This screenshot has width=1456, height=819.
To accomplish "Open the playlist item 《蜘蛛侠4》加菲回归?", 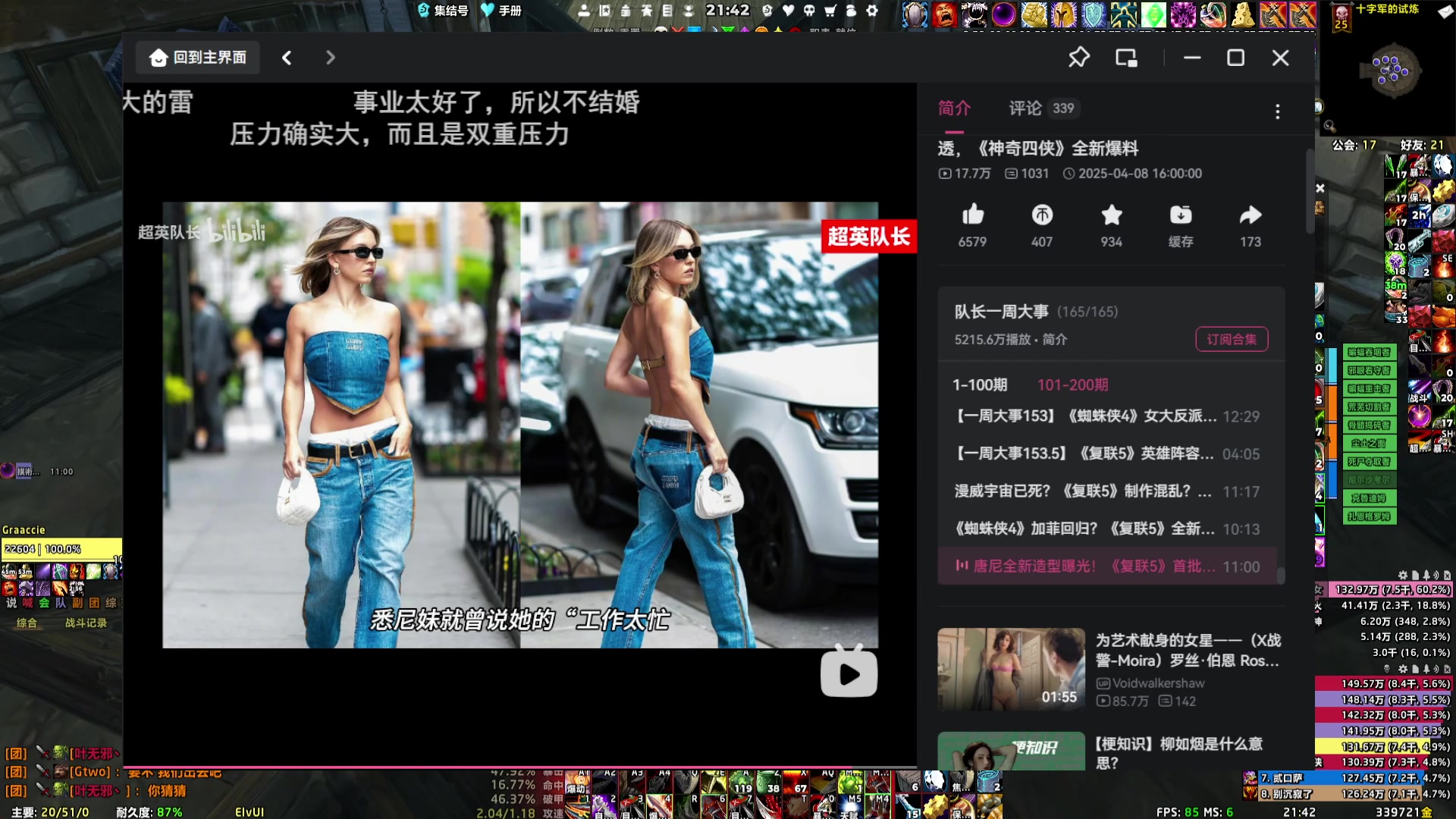I will pos(1106,529).
